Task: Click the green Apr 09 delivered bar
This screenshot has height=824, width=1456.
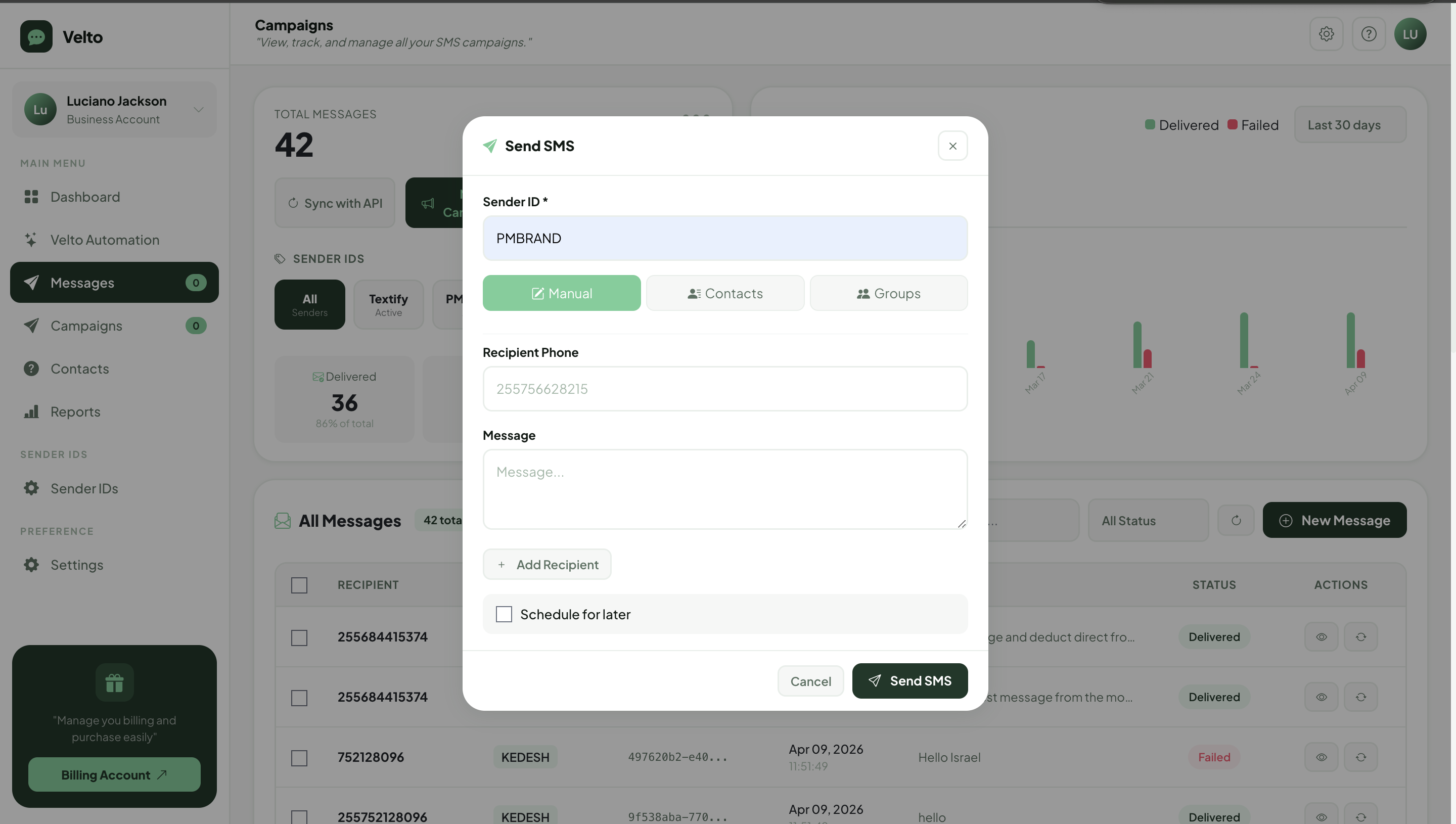Action: click(x=1350, y=340)
